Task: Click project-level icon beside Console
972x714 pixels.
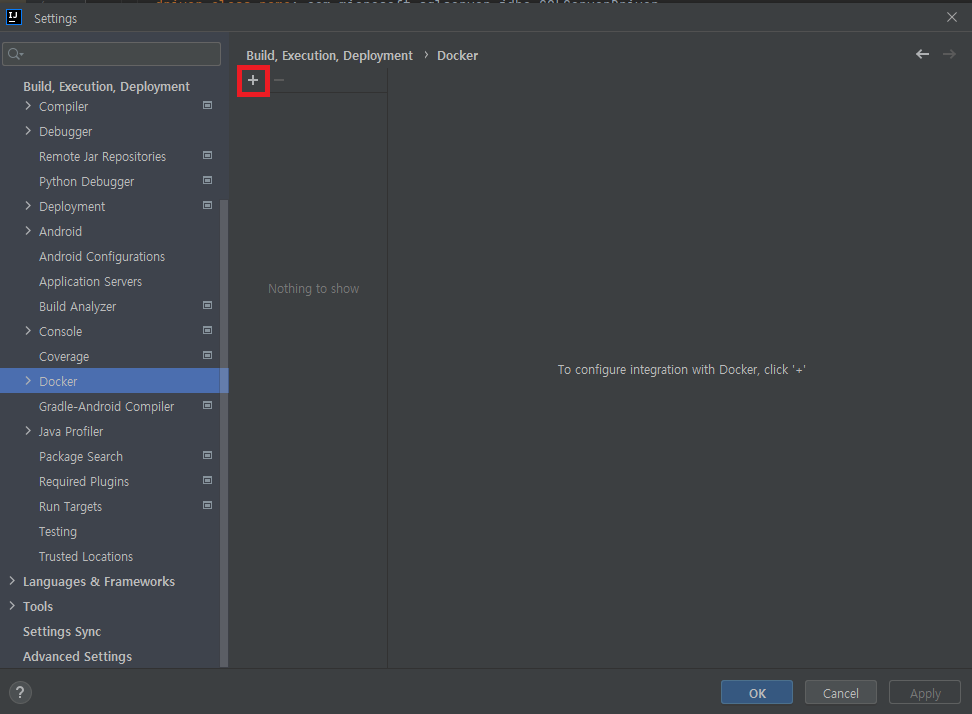Action: (x=208, y=330)
